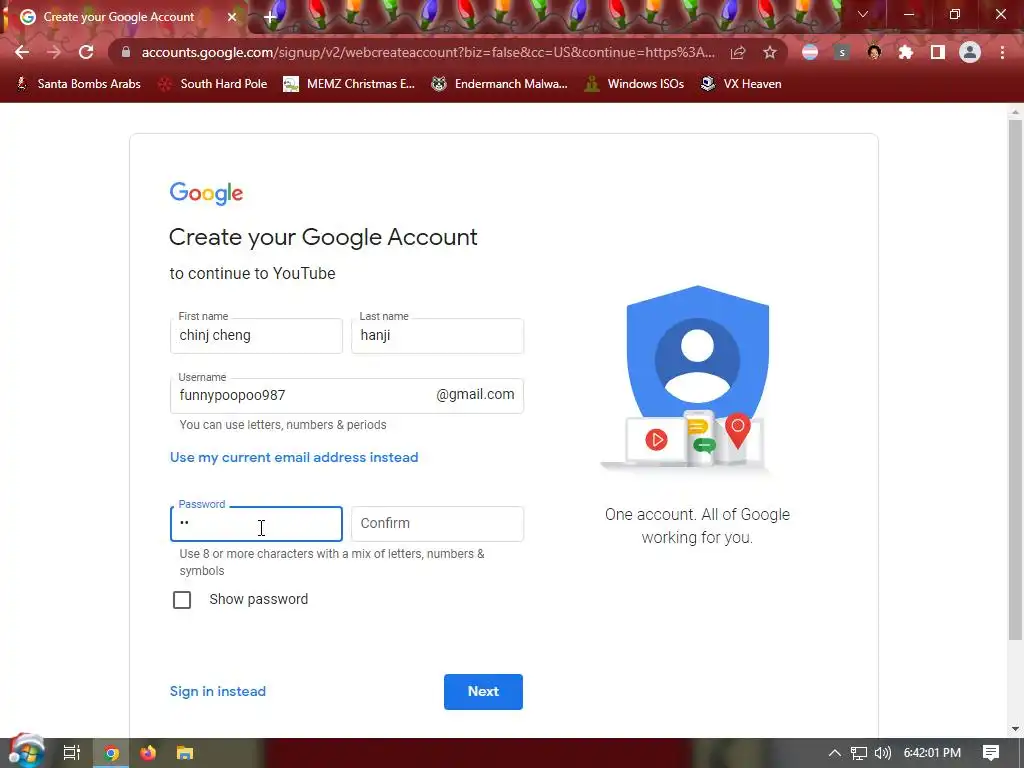
Task: Go back using the browser back arrow
Action: click(x=22, y=52)
